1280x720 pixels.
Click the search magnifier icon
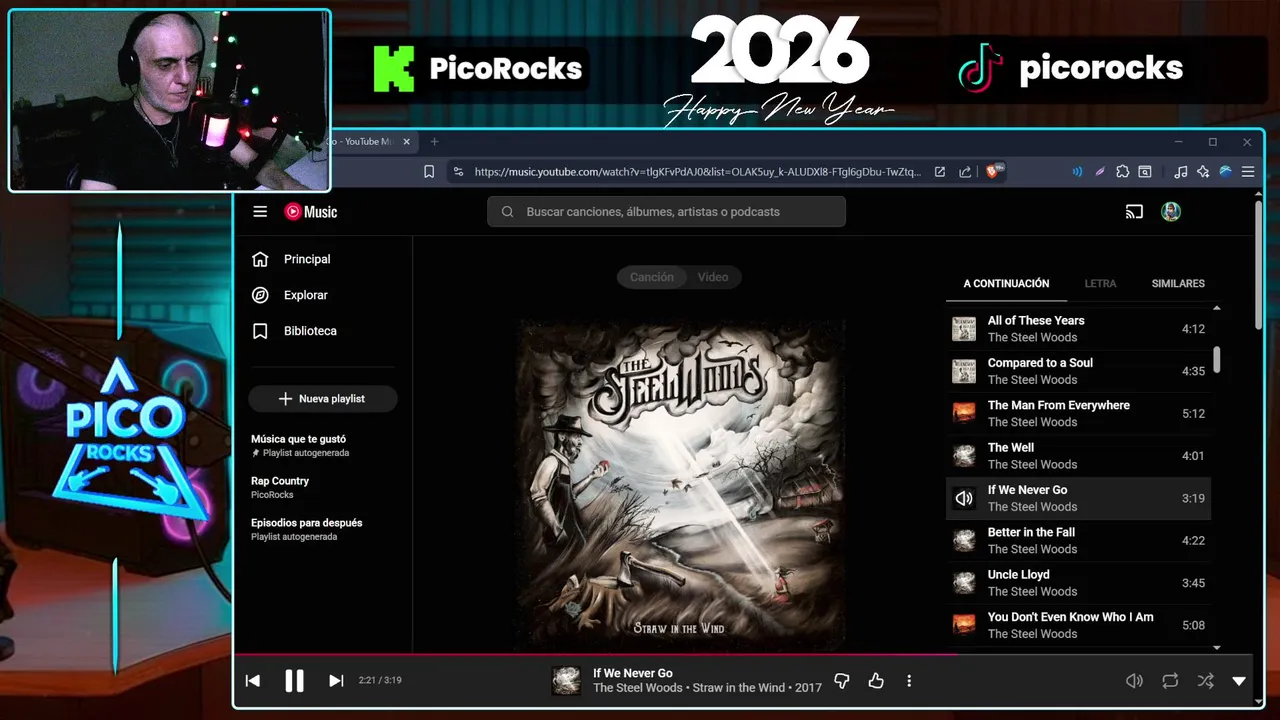click(x=507, y=211)
